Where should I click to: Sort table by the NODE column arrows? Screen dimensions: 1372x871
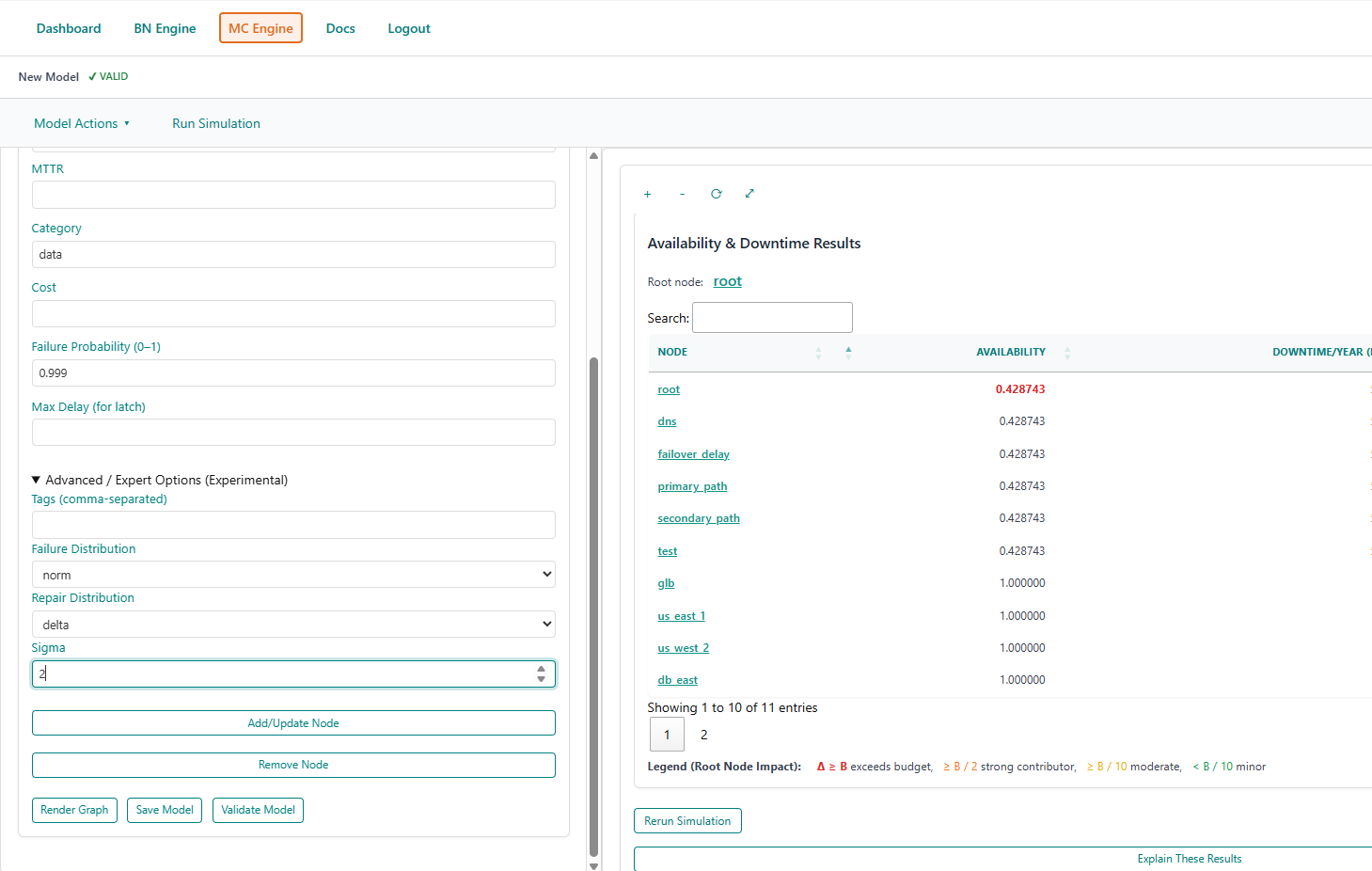point(818,353)
